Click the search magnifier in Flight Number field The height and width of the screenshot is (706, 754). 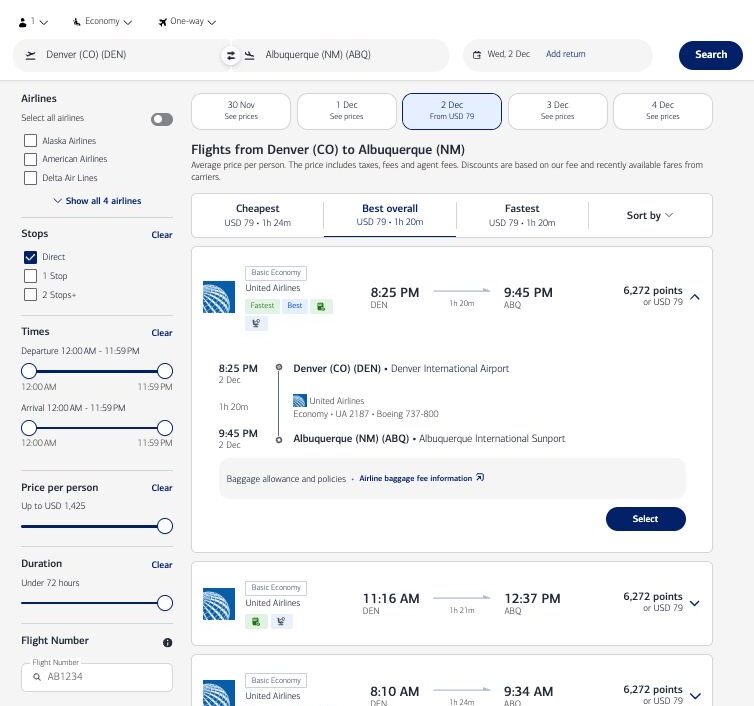tap(37, 677)
